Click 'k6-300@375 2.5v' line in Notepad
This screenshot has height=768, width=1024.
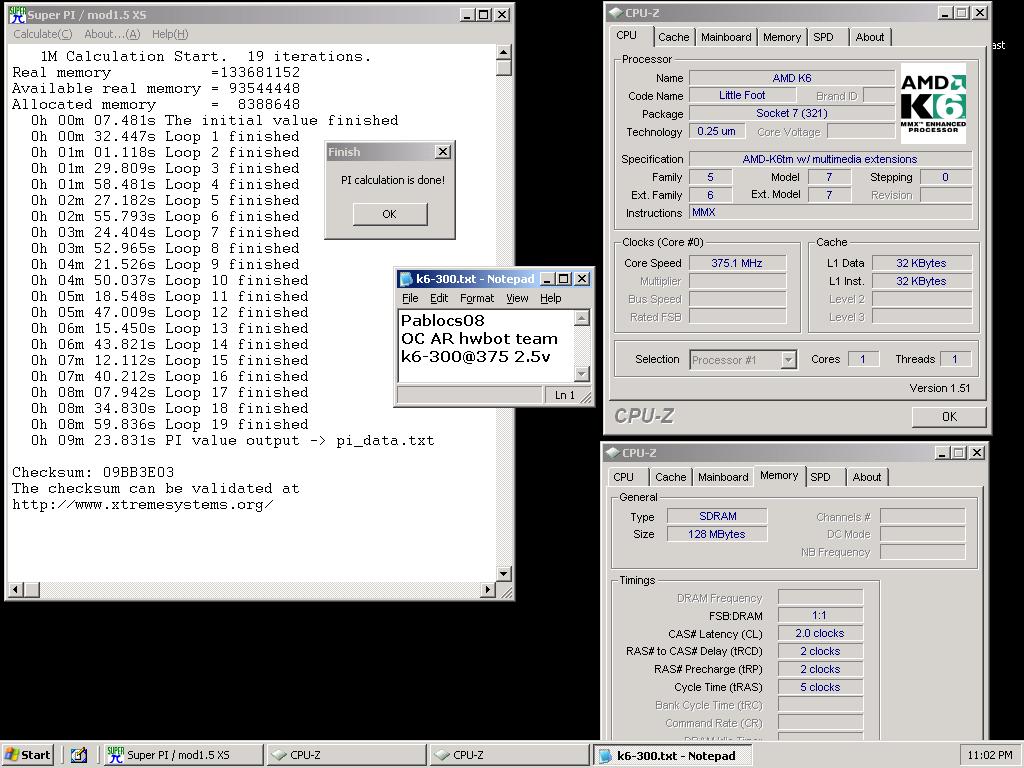point(475,357)
